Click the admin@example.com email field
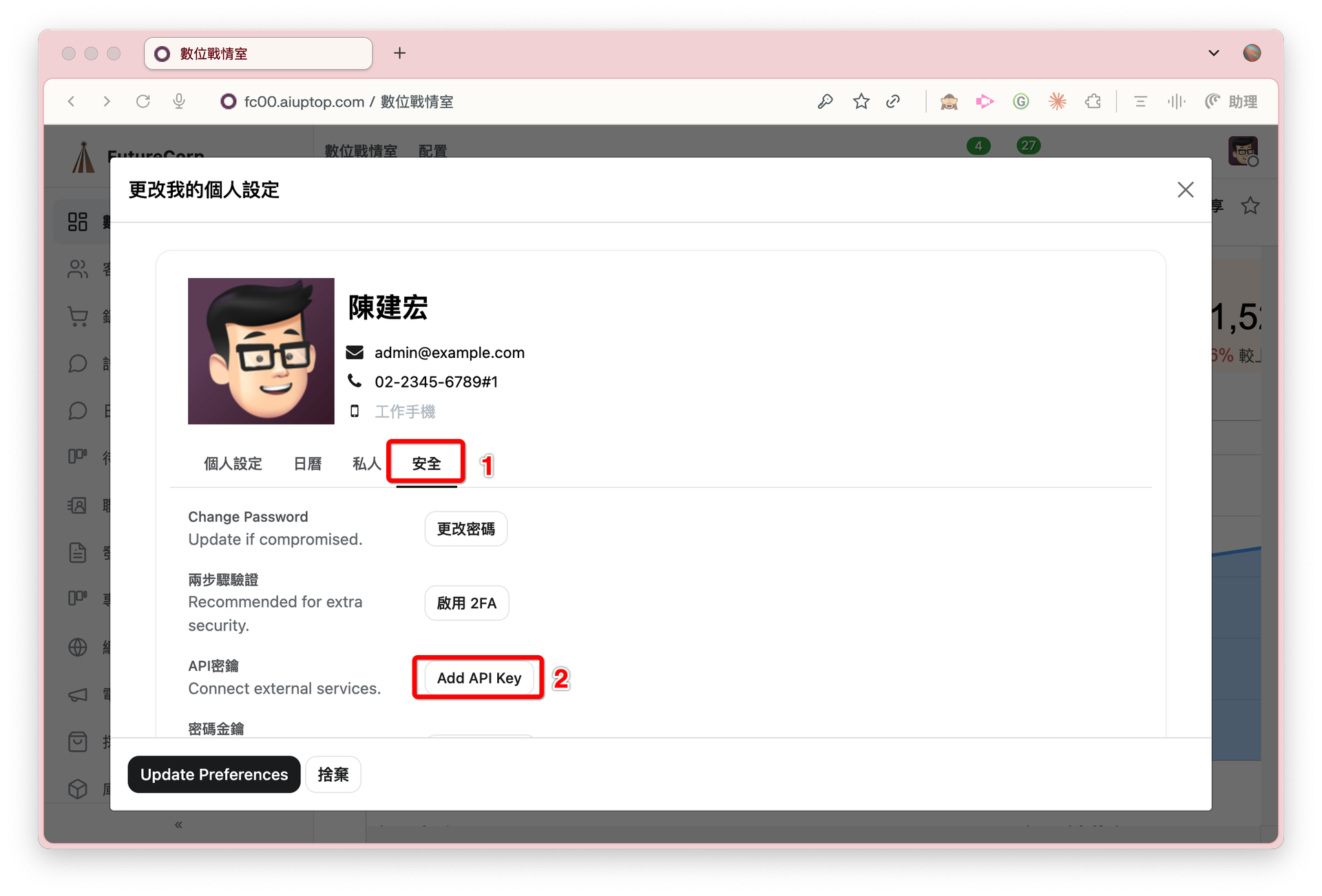The width and height of the screenshot is (1322, 896). point(450,352)
